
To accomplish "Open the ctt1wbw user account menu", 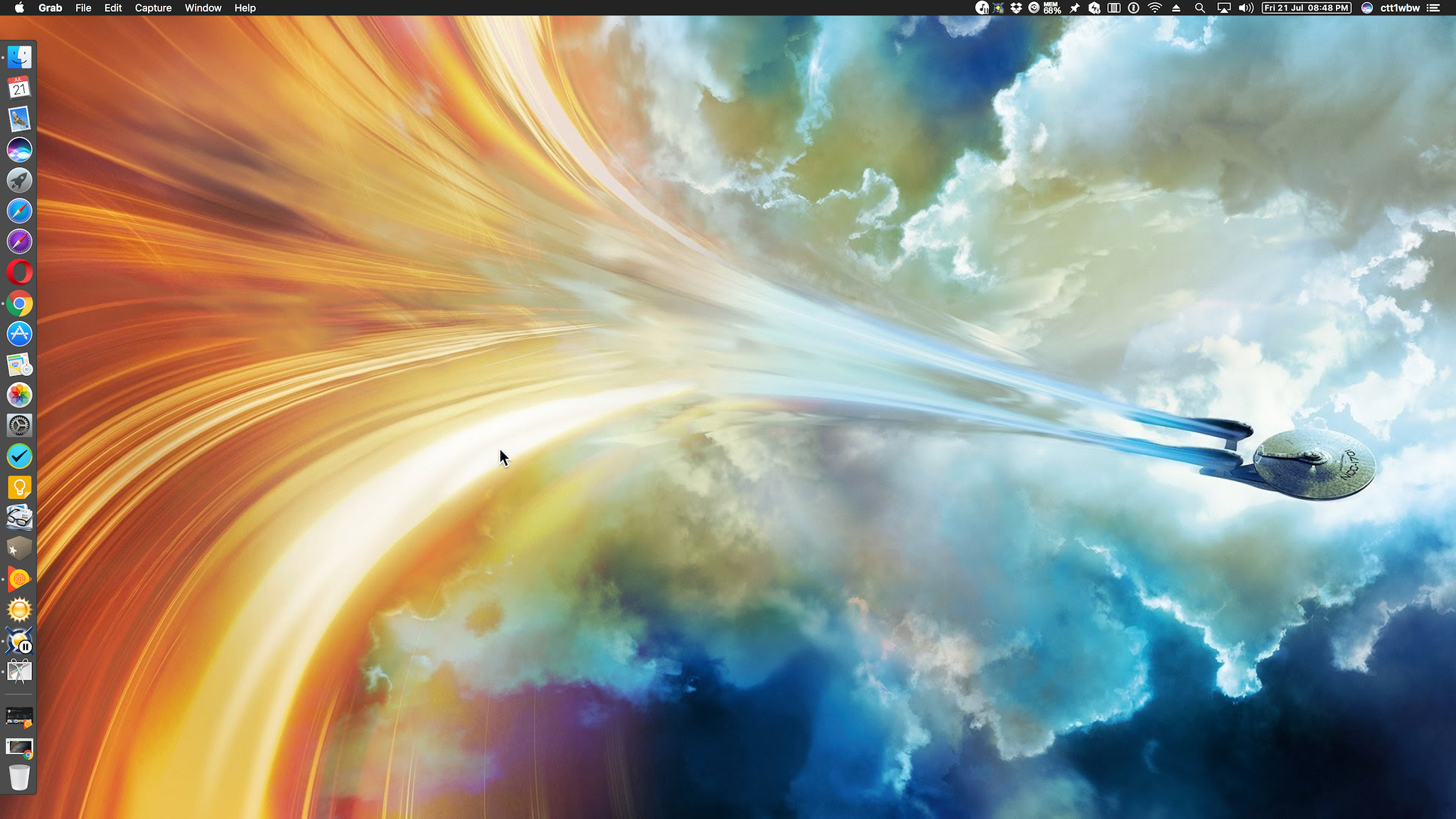I will pos(1400,8).
